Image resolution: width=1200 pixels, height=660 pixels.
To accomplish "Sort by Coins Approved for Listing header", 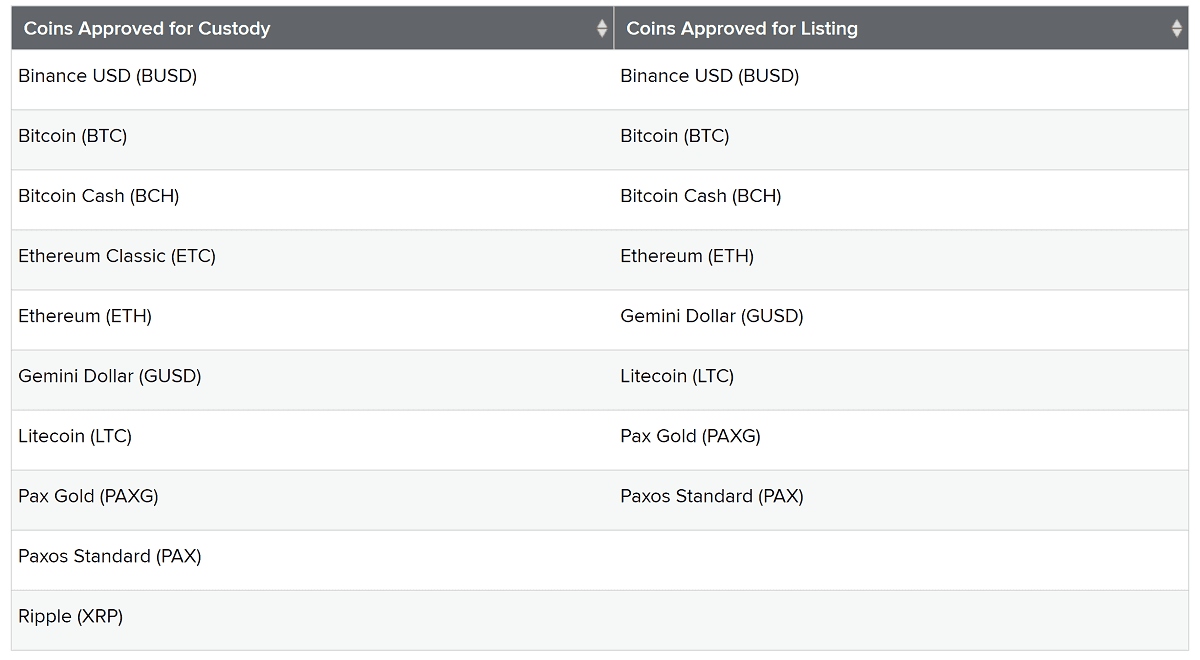I will coord(742,28).
